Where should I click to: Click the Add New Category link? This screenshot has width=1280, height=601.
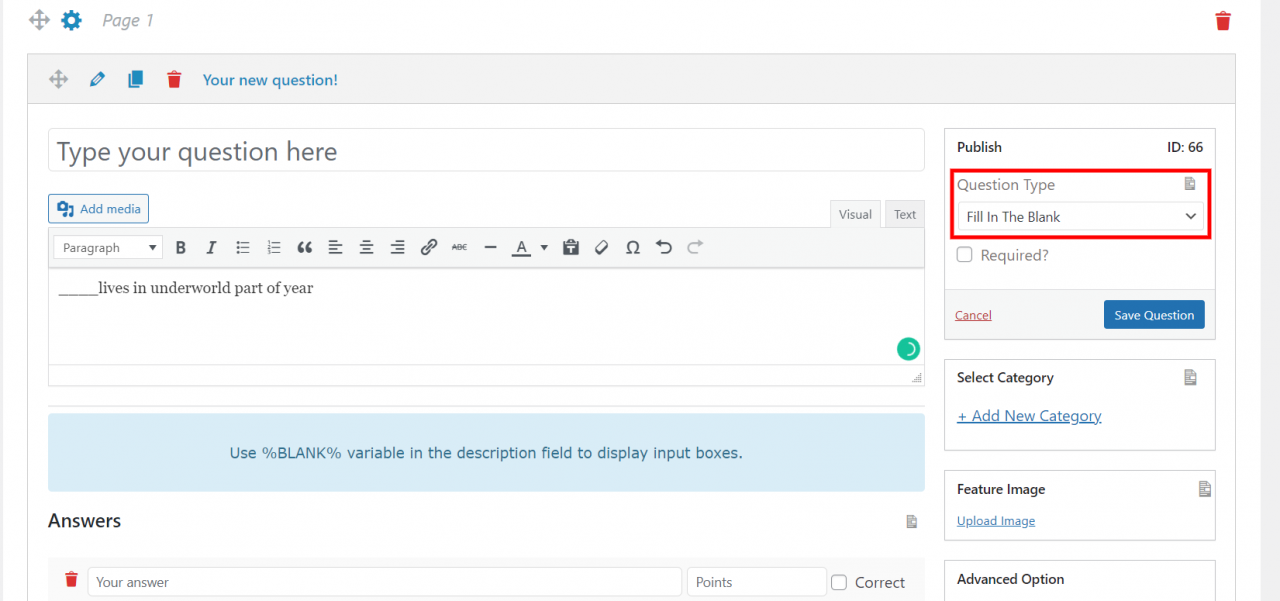click(1029, 416)
